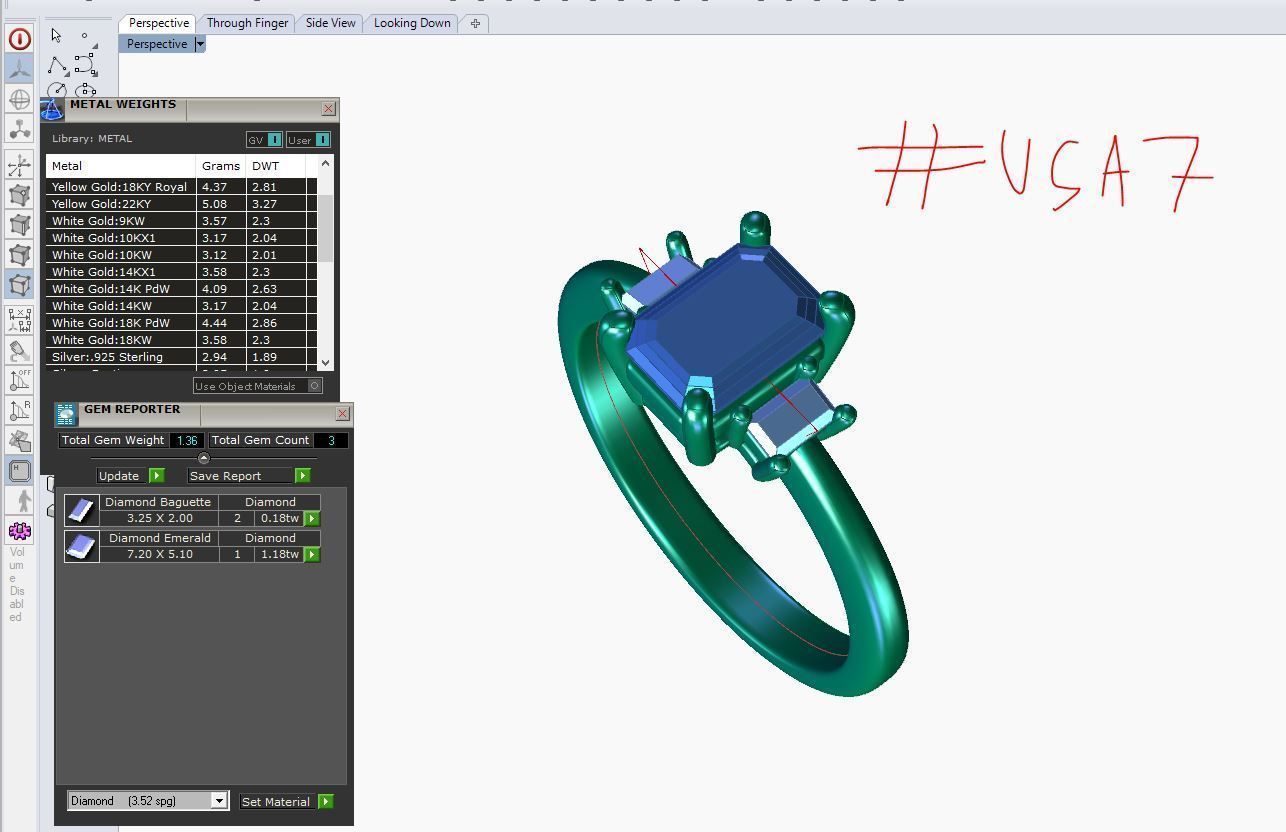Screen dimensions: 1286x832
Task: Click the Total Gem Weight value 1.36
Action: point(187,440)
